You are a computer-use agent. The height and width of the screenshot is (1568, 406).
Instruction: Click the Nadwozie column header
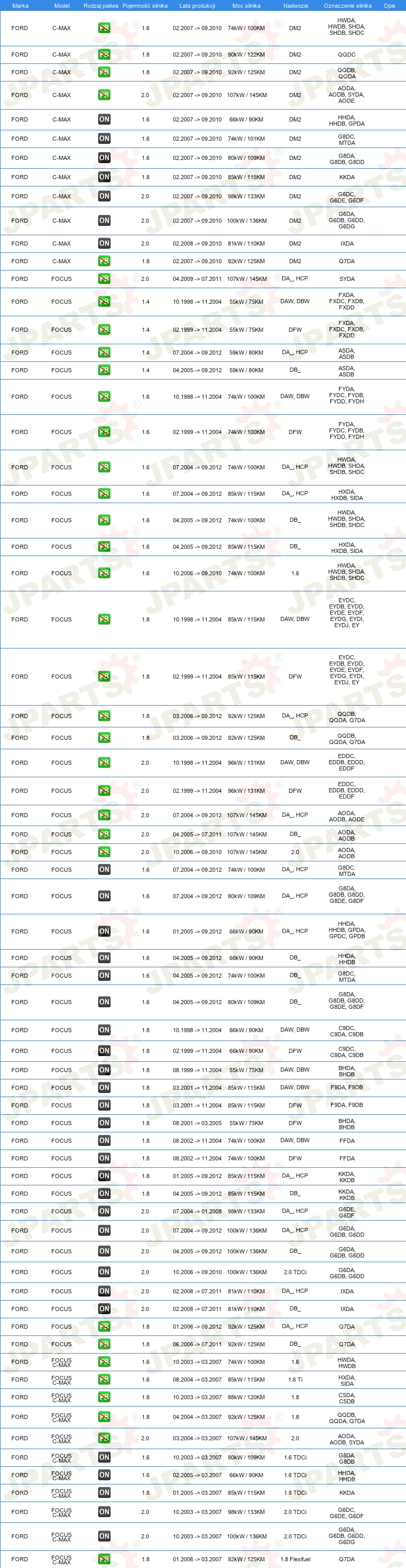tap(296, 6)
